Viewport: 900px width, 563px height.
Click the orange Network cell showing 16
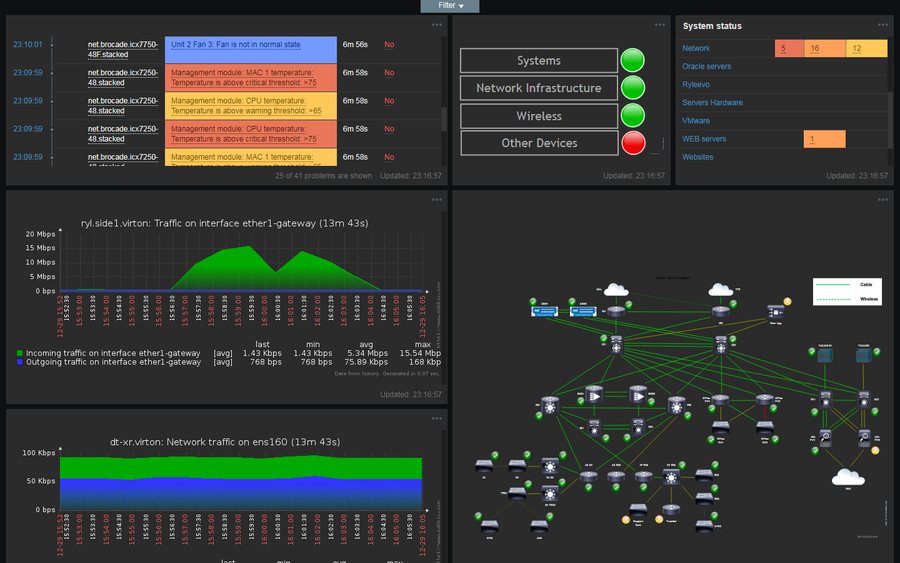point(824,48)
